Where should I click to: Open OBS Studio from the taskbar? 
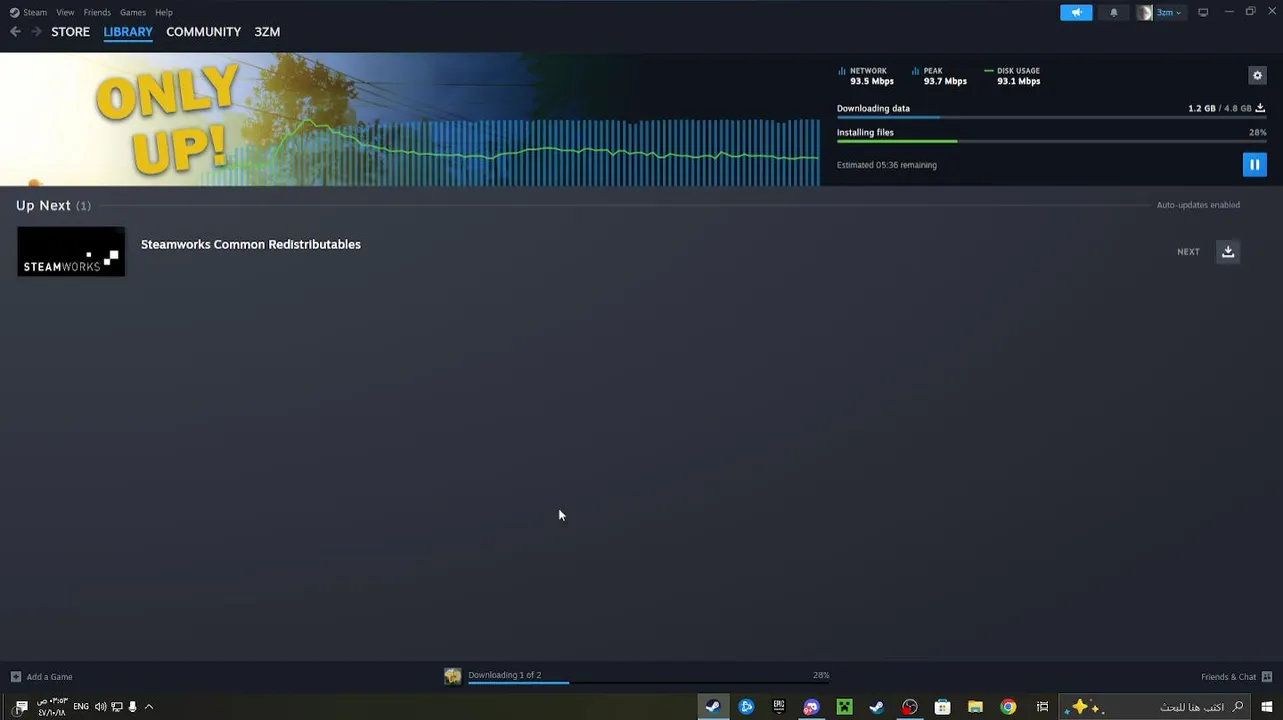click(909, 707)
